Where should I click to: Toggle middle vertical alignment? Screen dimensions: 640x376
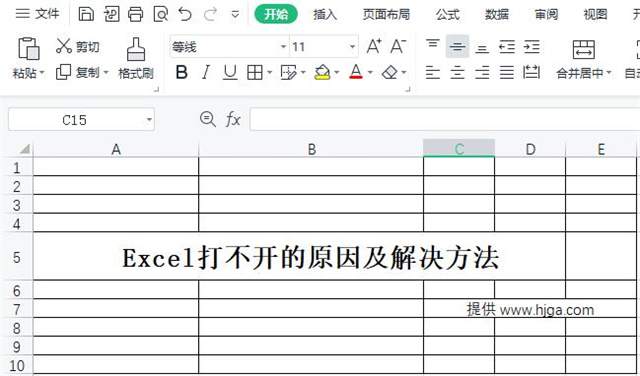tap(457, 46)
